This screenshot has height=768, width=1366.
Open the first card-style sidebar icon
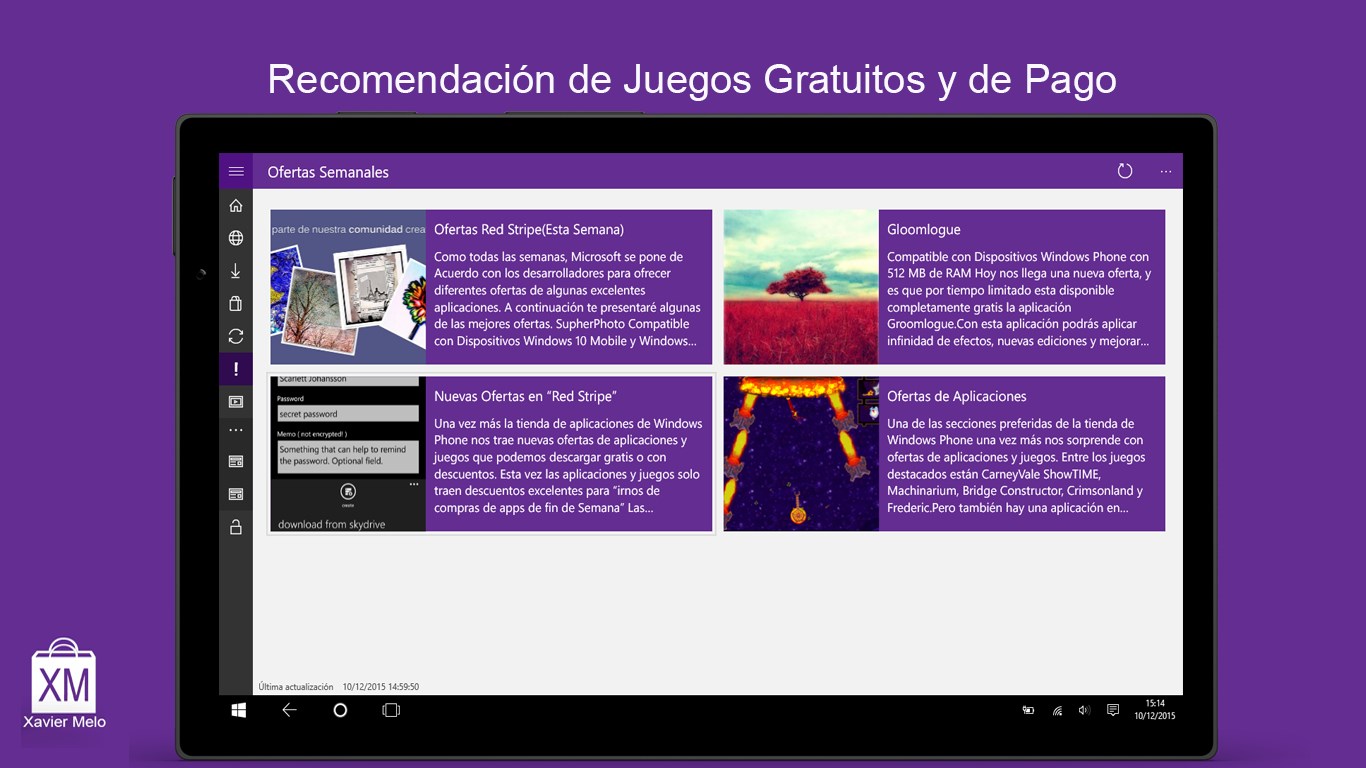pos(236,461)
